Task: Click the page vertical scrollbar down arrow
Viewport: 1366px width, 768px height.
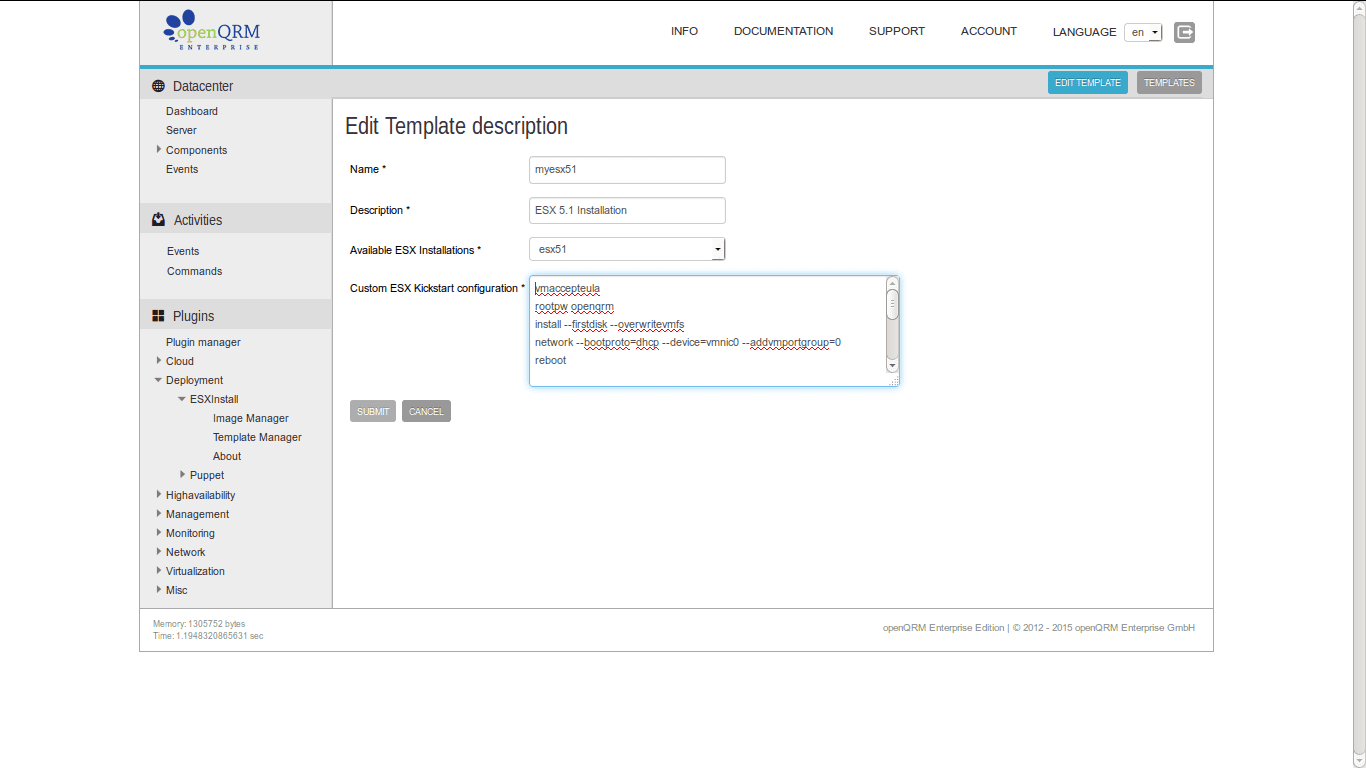Action: coord(1359,761)
